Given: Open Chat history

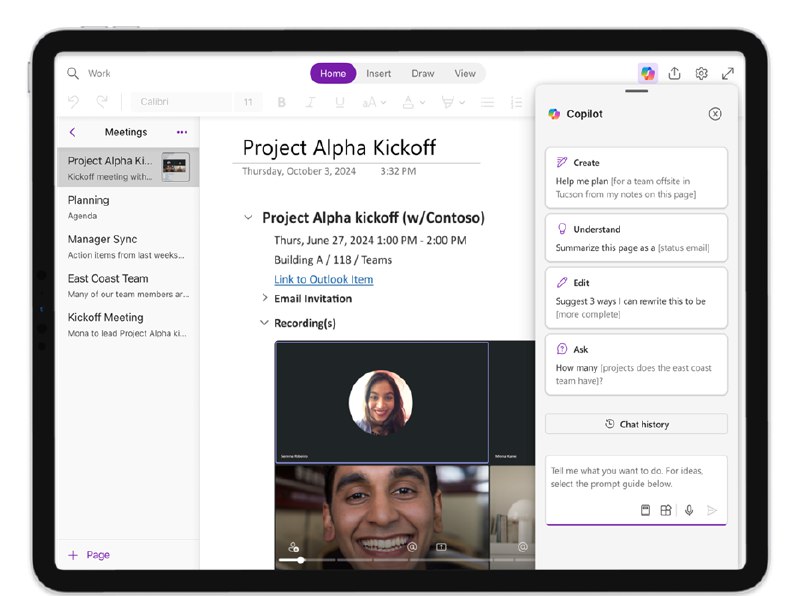Looking at the screenshot, I should [636, 424].
